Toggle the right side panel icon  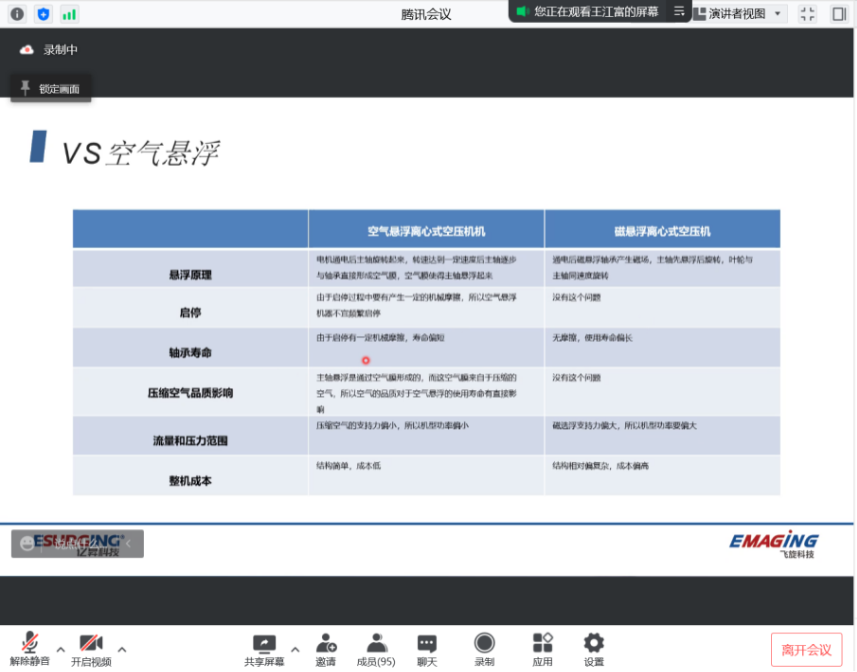tap(839, 14)
